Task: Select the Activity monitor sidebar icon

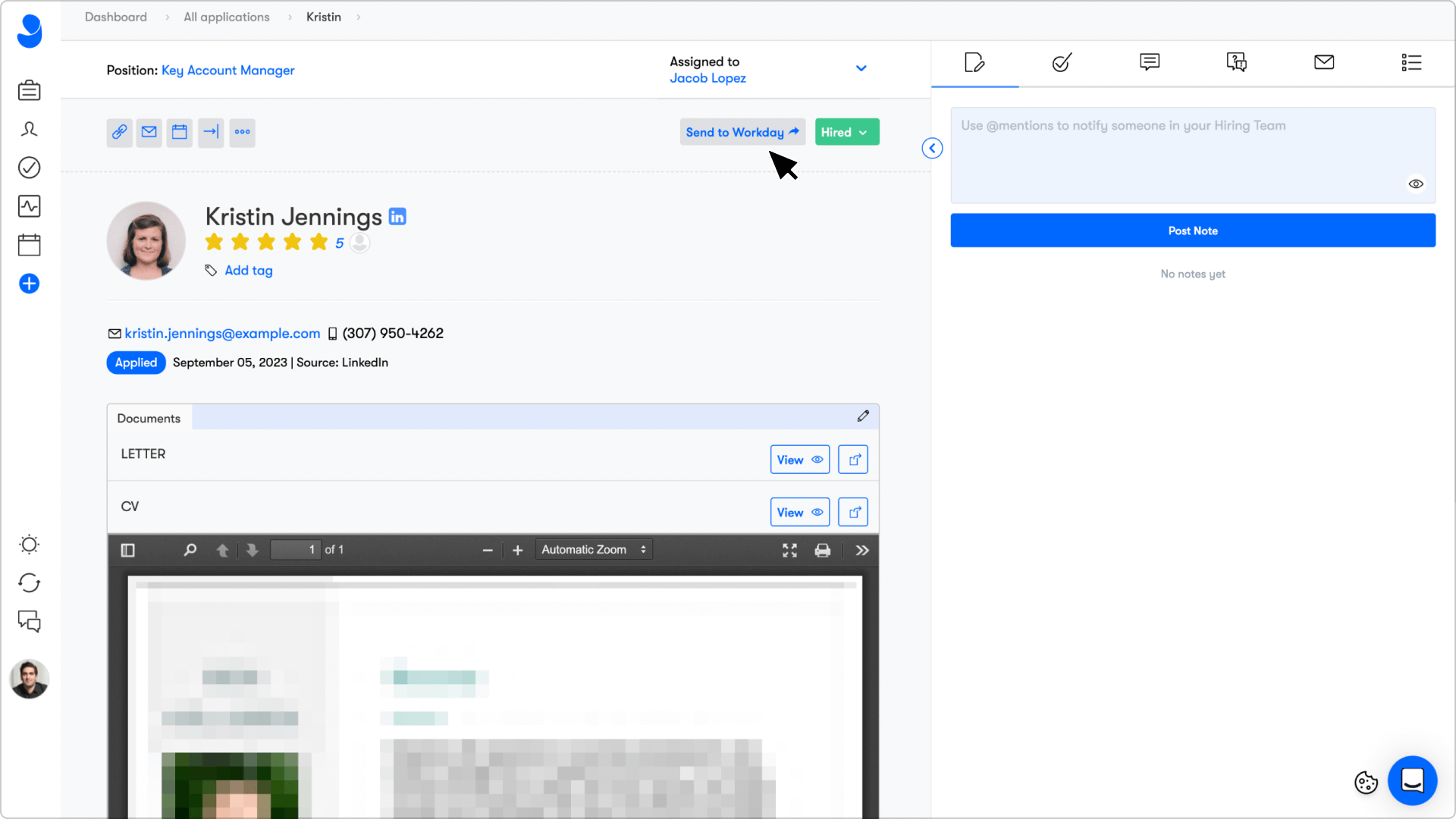Action: click(29, 206)
